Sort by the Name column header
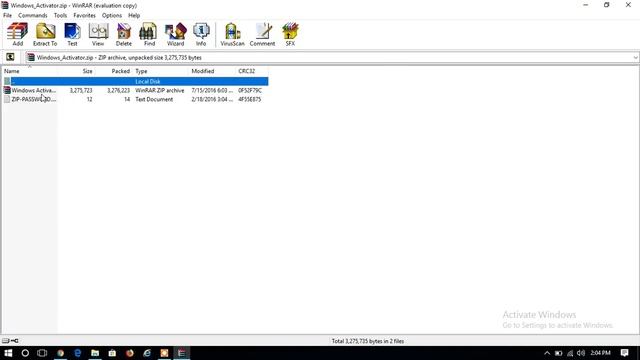Viewport: 640px width, 360px height. click(x=29, y=71)
